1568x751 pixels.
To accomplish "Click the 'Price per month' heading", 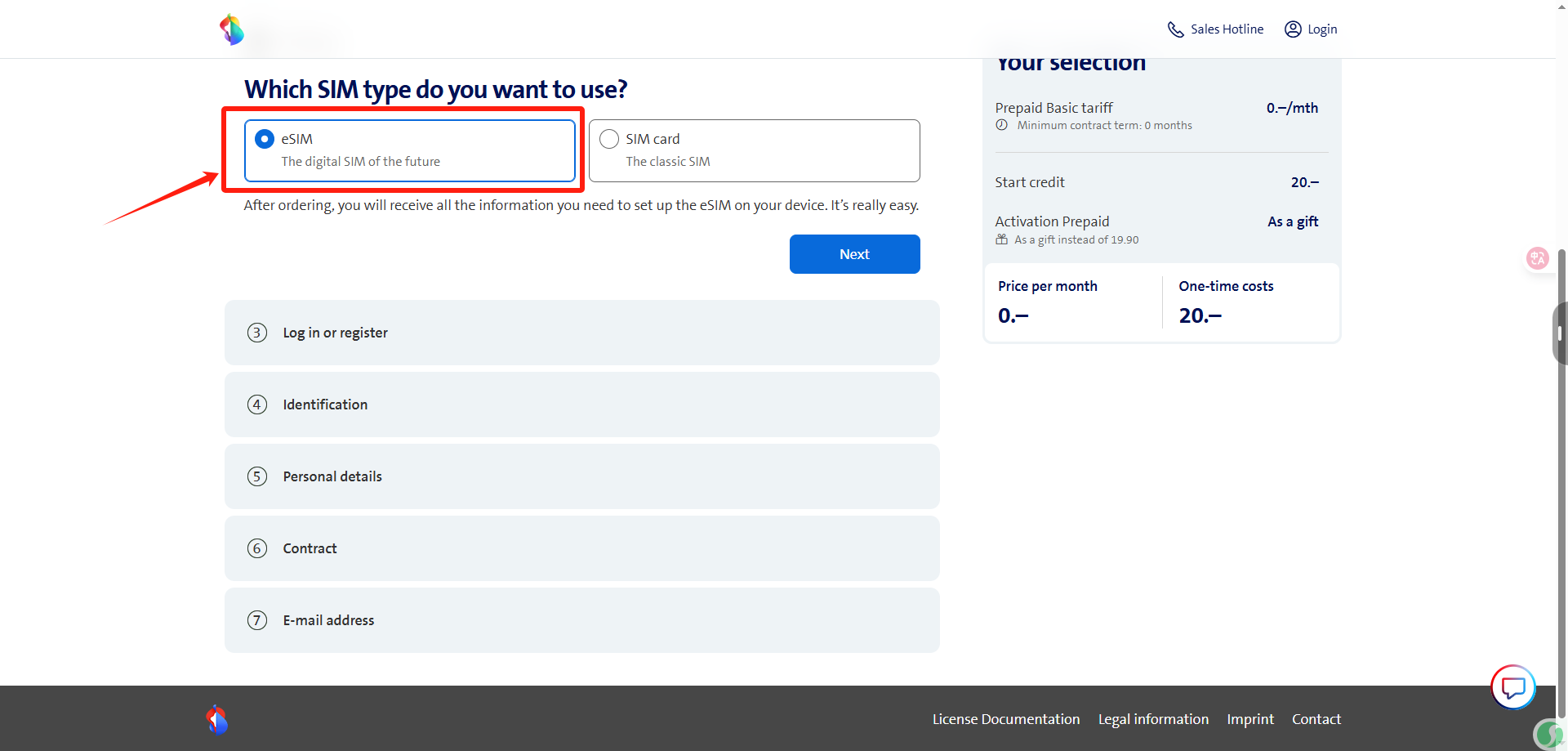I will (x=1048, y=286).
